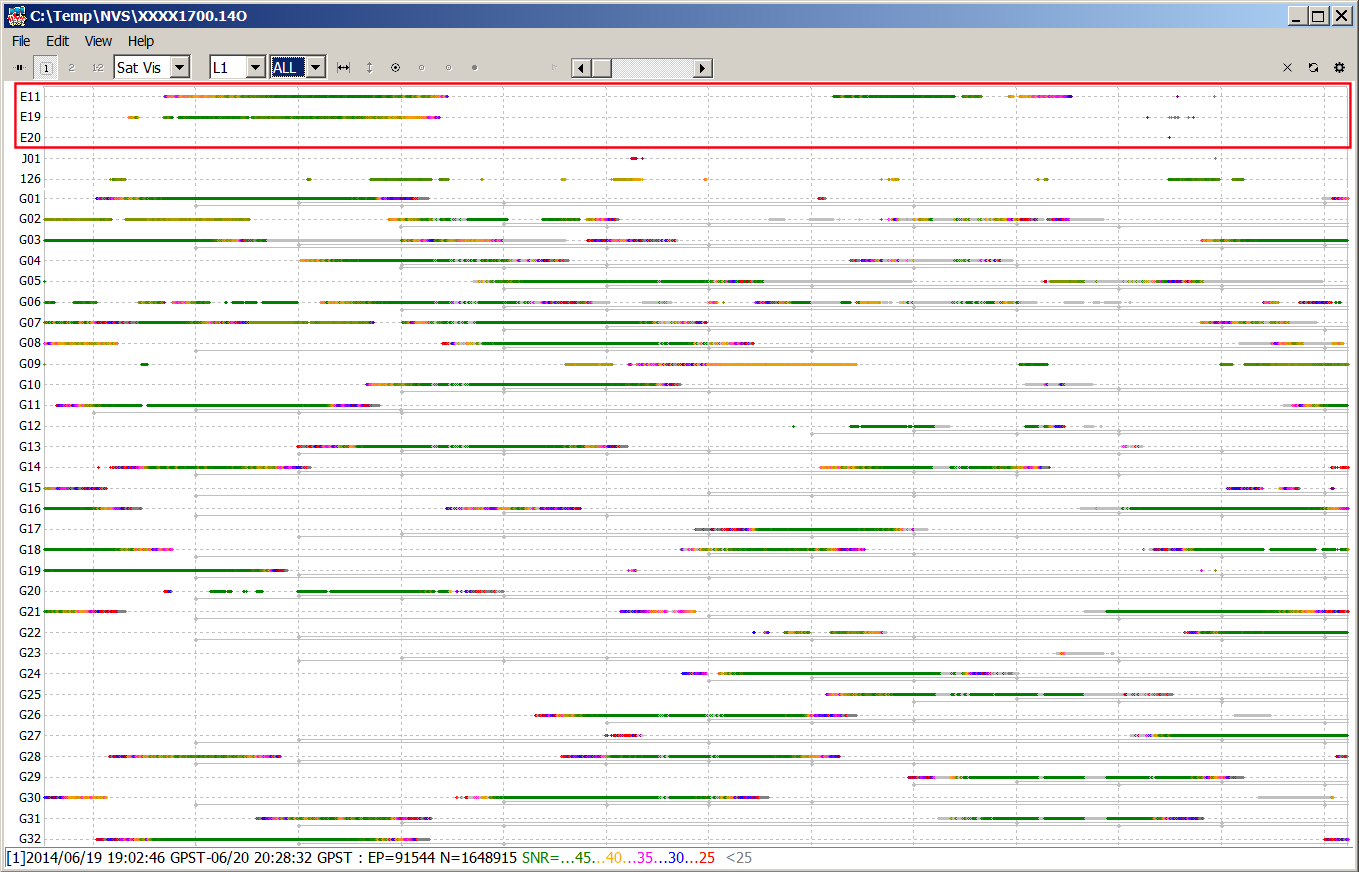This screenshot has height=872, width=1359.
Task: Toggle solution 1 display button
Action: [45, 68]
